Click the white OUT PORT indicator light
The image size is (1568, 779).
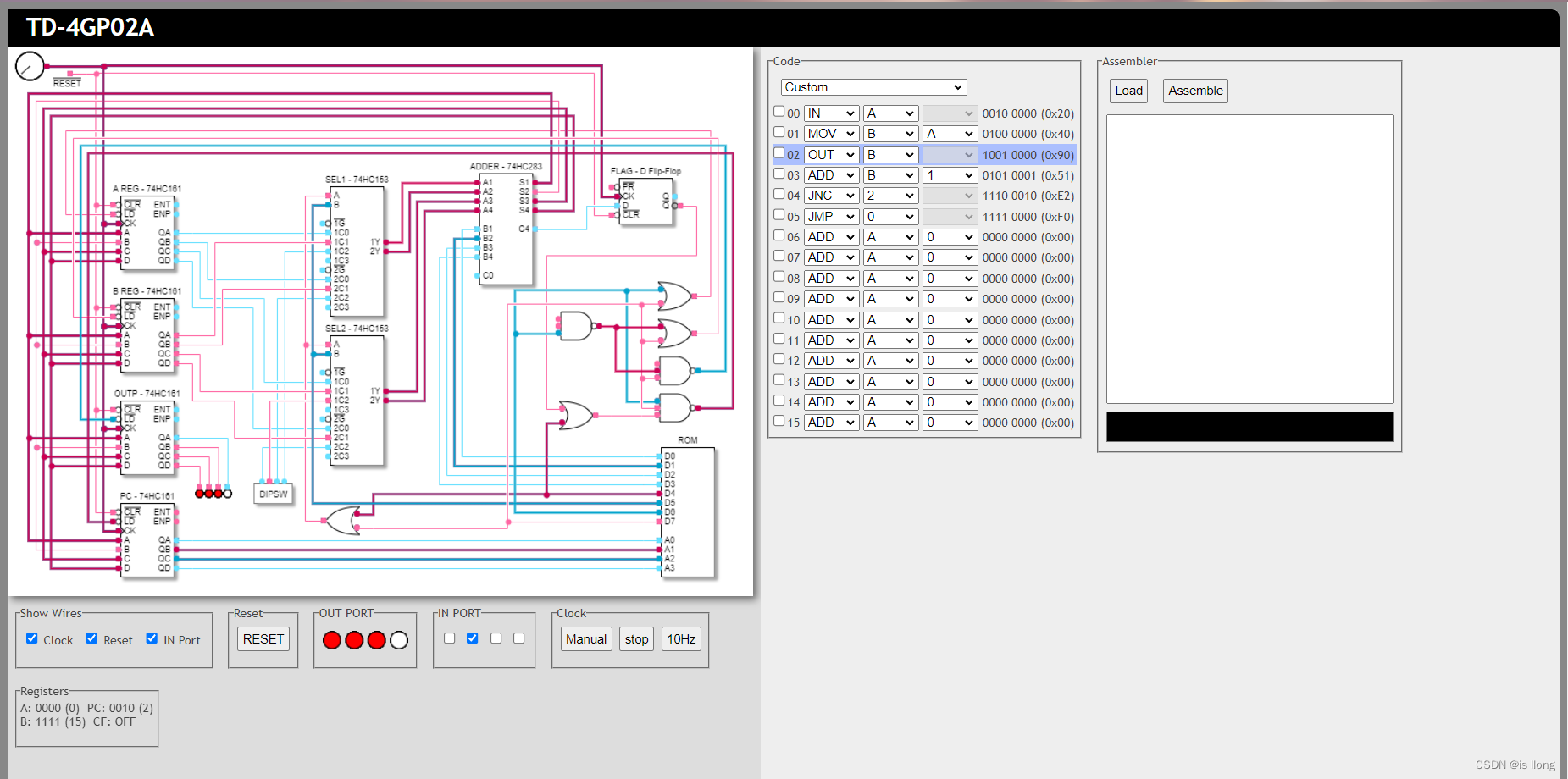(x=399, y=640)
